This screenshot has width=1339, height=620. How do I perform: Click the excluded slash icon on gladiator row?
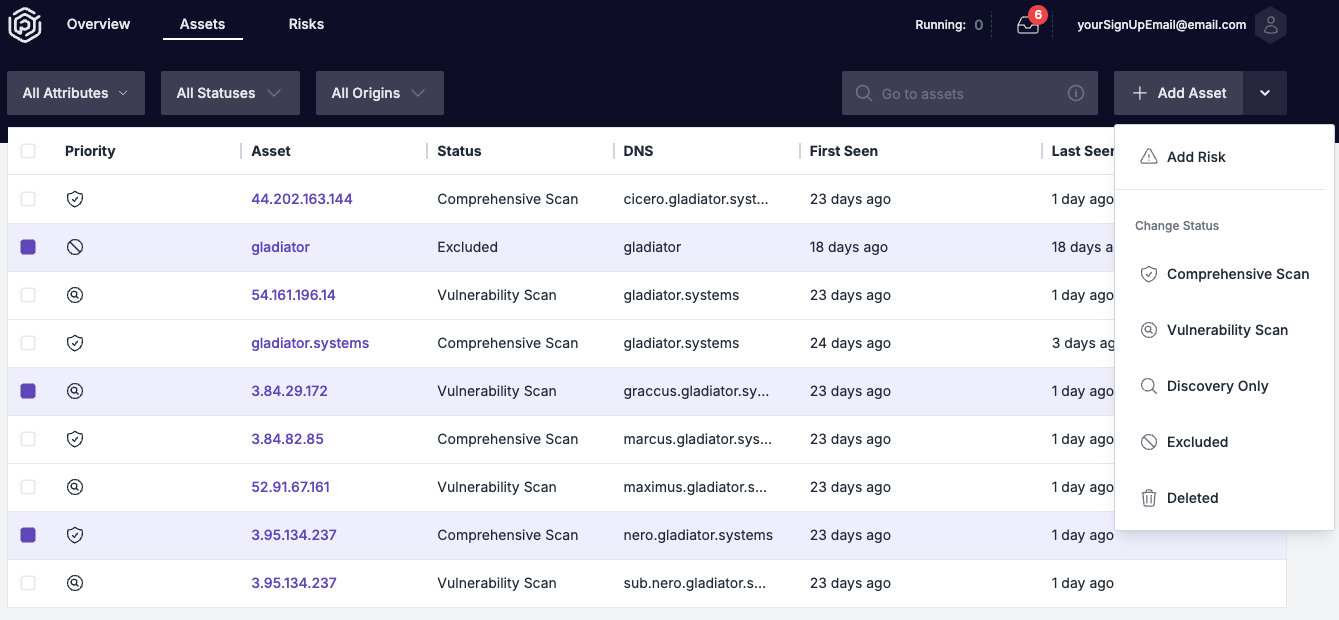(x=74, y=247)
